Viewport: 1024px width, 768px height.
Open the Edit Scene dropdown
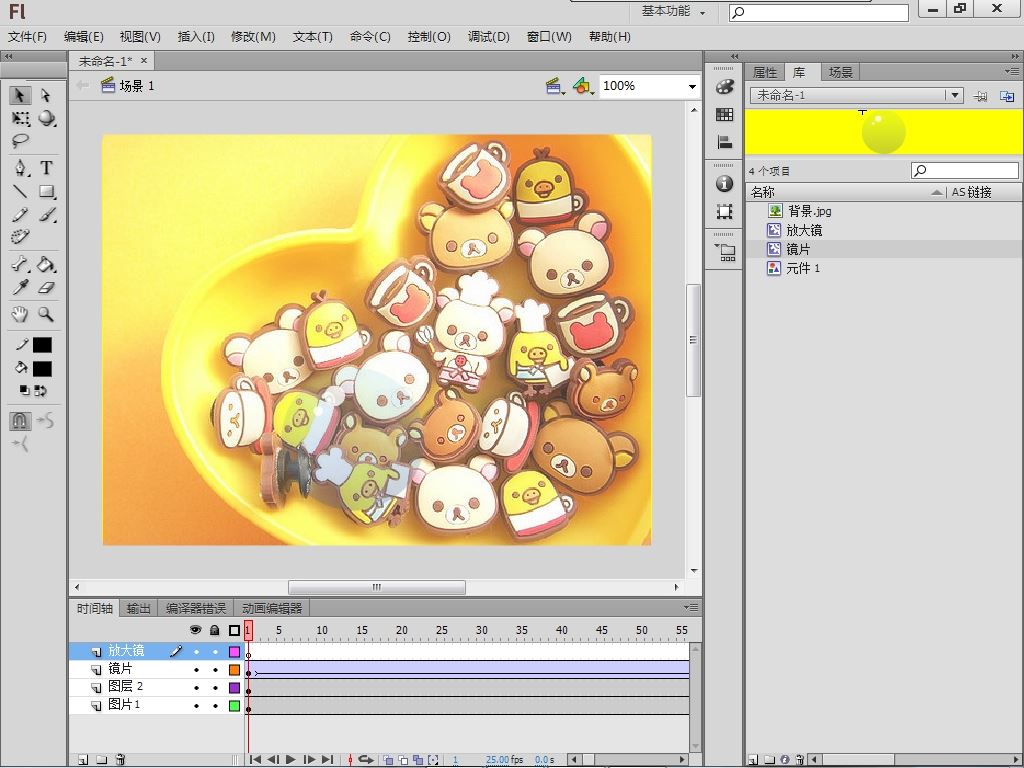tap(556, 86)
